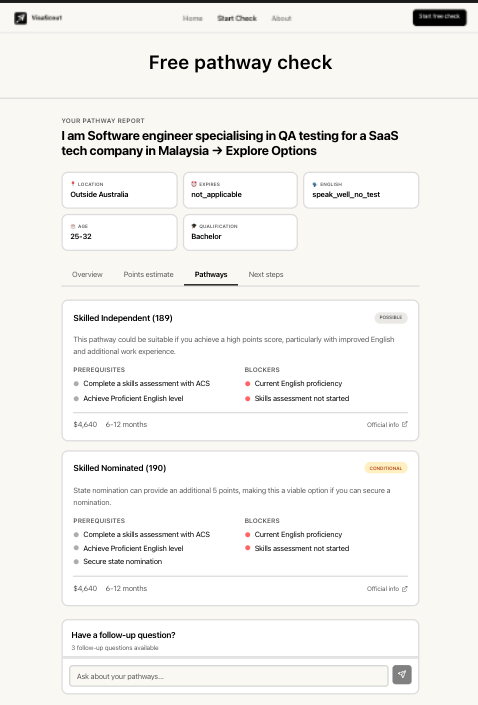Open Skilled Nominated external link icon
The height and width of the screenshot is (705, 478).
pyautogui.click(x=405, y=589)
